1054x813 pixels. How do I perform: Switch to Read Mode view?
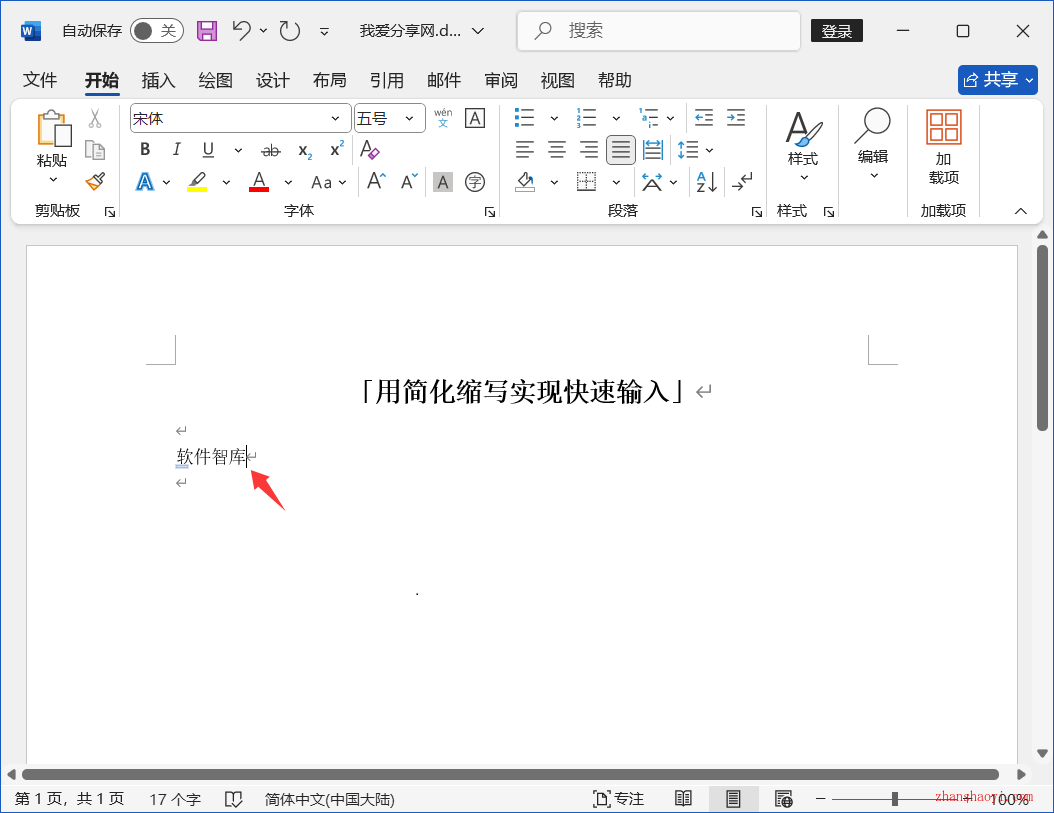coord(684,799)
